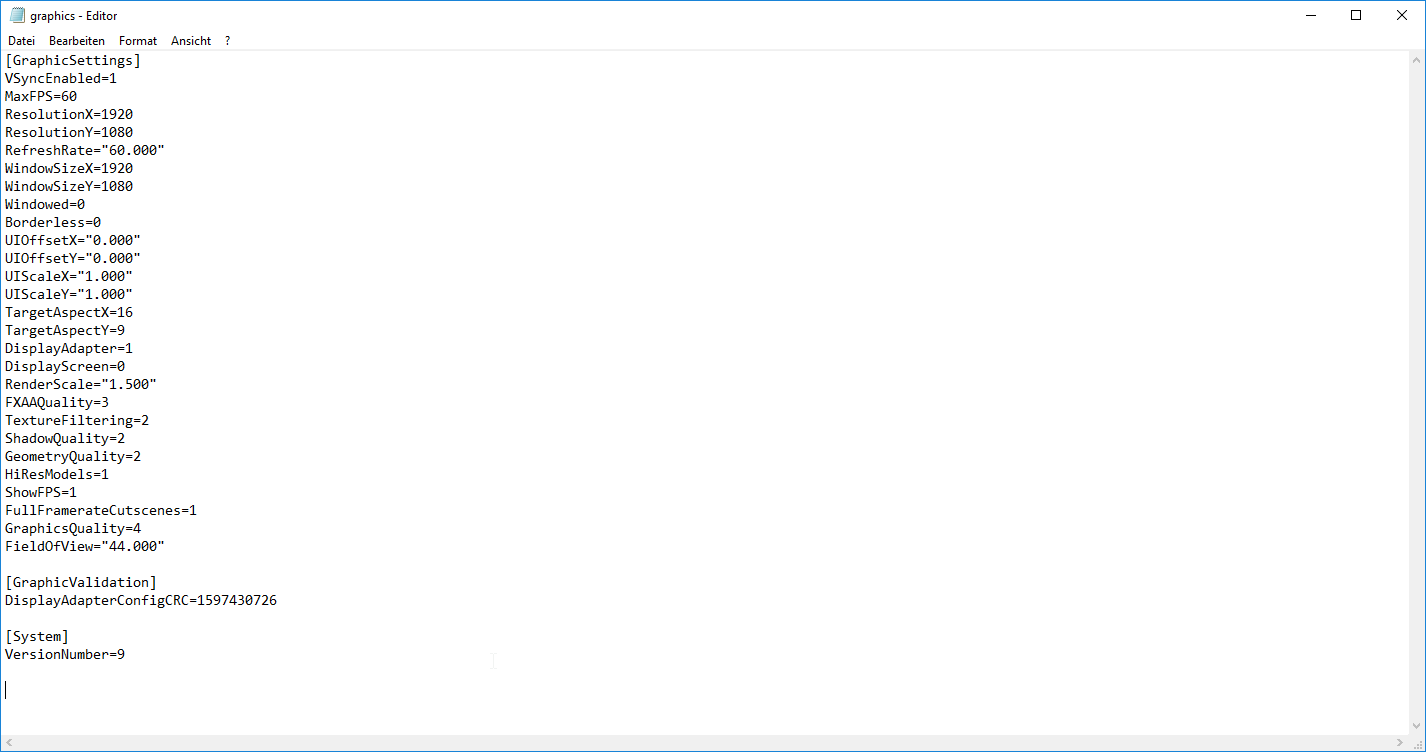This screenshot has height=752, width=1426.
Task: Click the Notepad icon in the title bar
Action: point(16,15)
